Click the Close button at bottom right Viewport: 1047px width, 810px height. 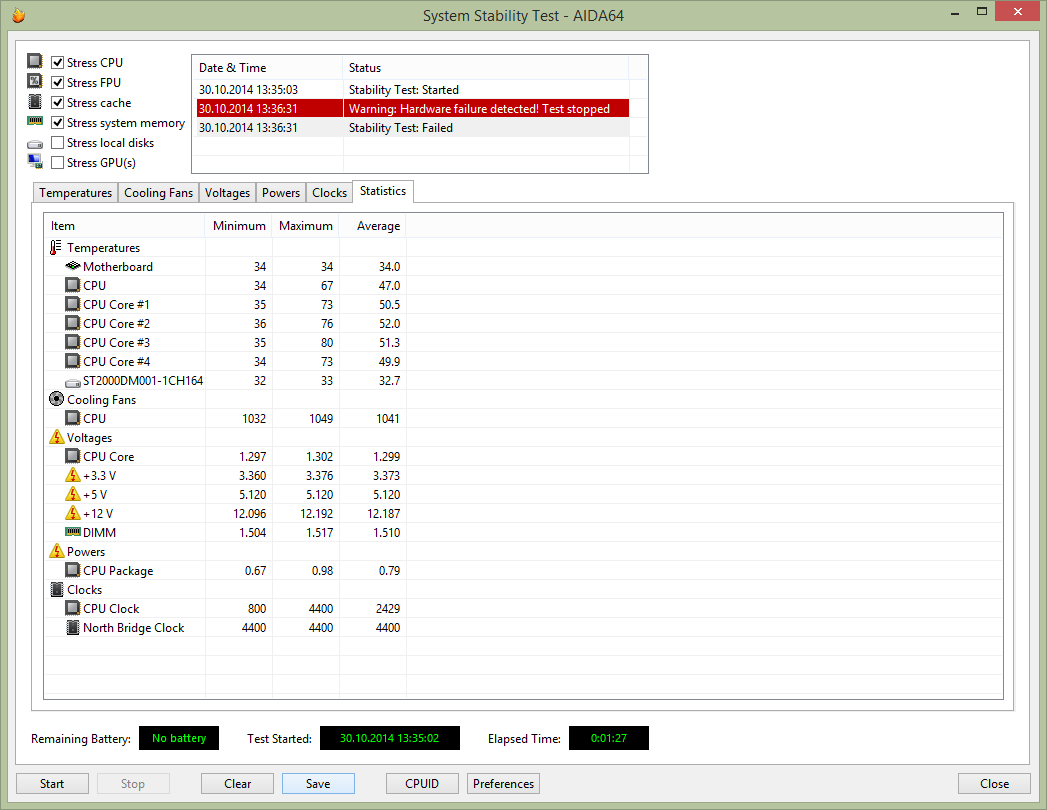(994, 783)
